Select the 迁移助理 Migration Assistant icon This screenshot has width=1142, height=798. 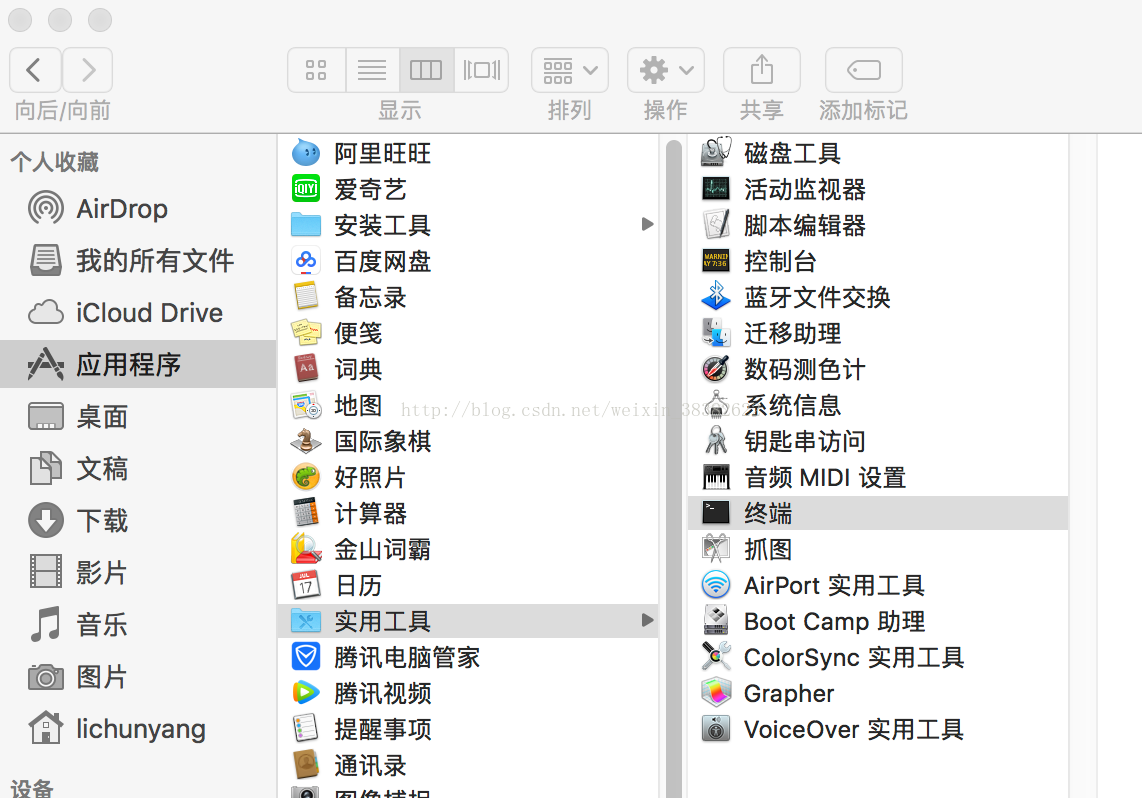coord(716,333)
